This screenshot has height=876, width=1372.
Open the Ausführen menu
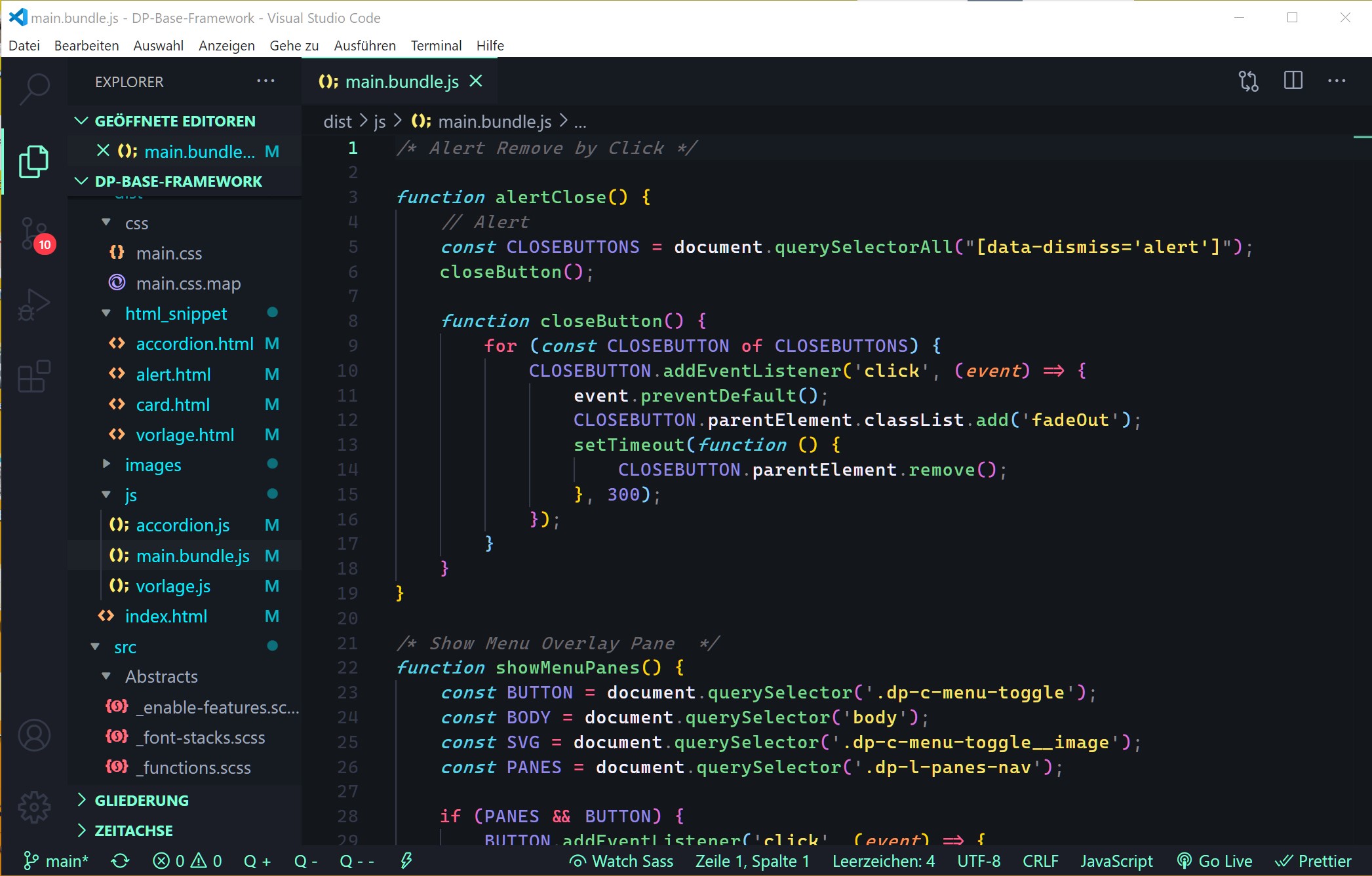(364, 46)
